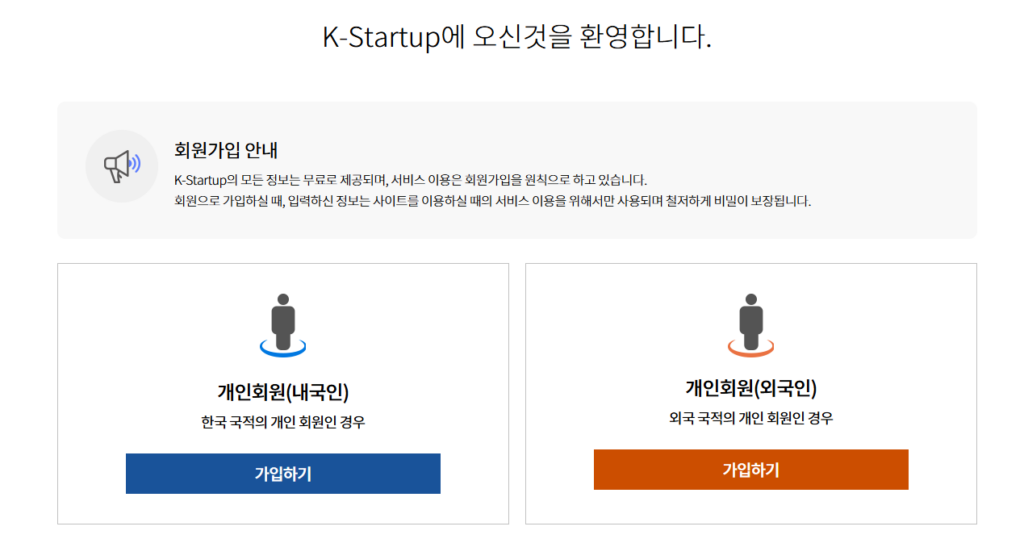
Task: Click the sentence about free K-Startup information
Action: point(410,180)
